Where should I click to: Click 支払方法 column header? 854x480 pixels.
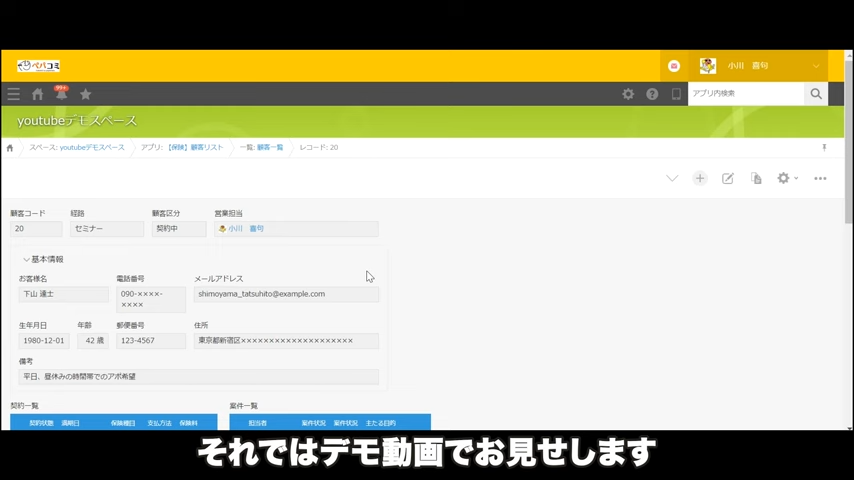[159, 423]
